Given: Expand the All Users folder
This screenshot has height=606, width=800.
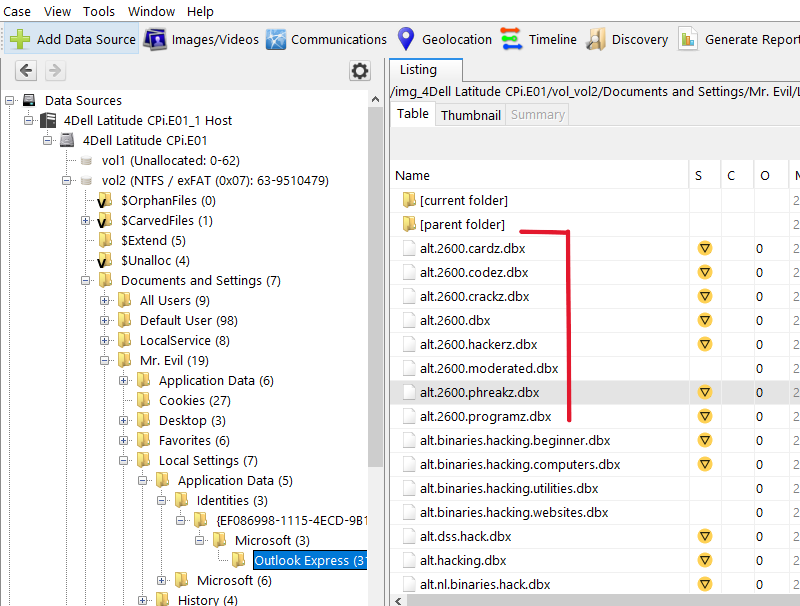Looking at the screenshot, I should pos(105,301).
